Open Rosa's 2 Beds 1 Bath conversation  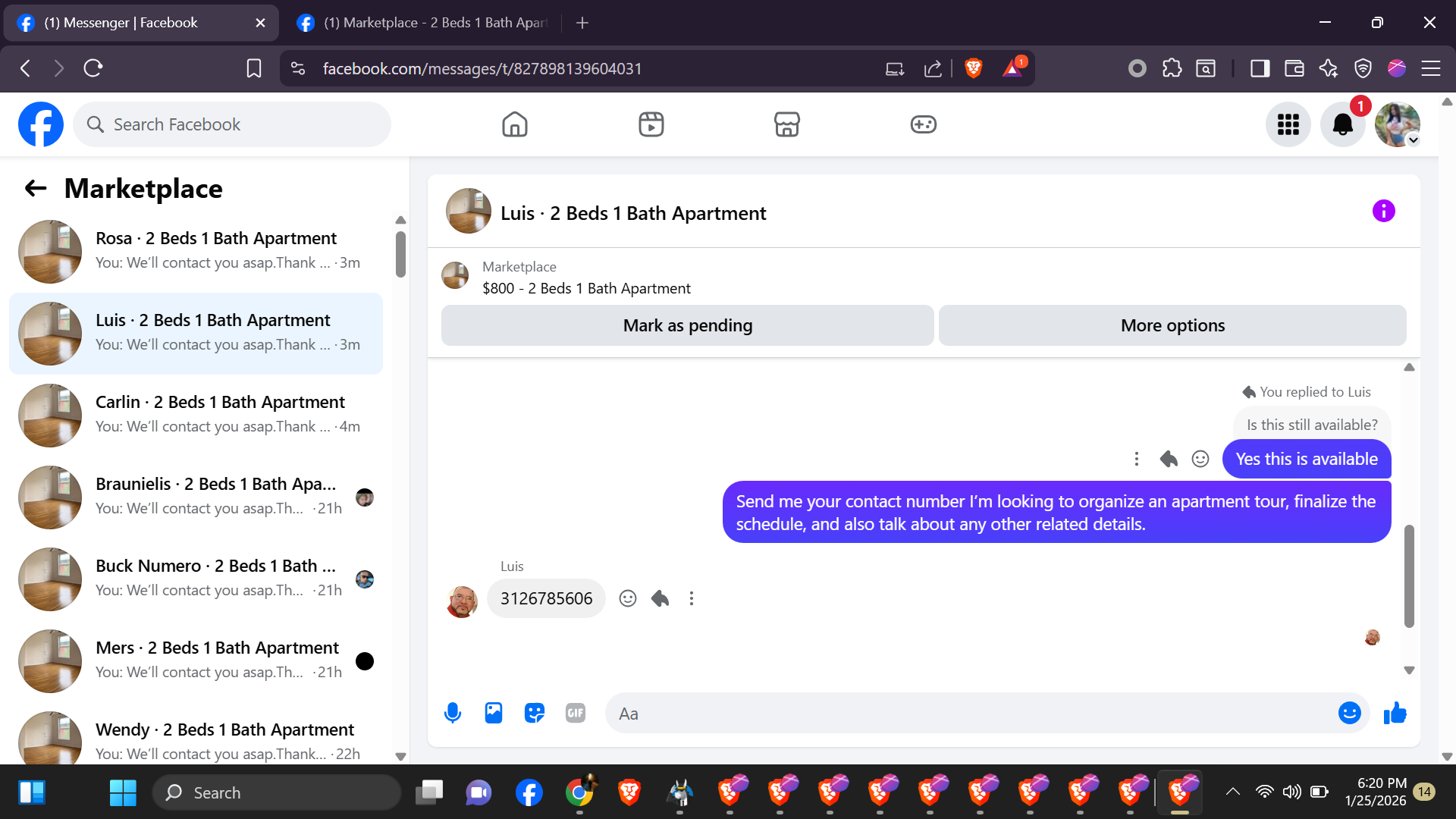(x=196, y=252)
